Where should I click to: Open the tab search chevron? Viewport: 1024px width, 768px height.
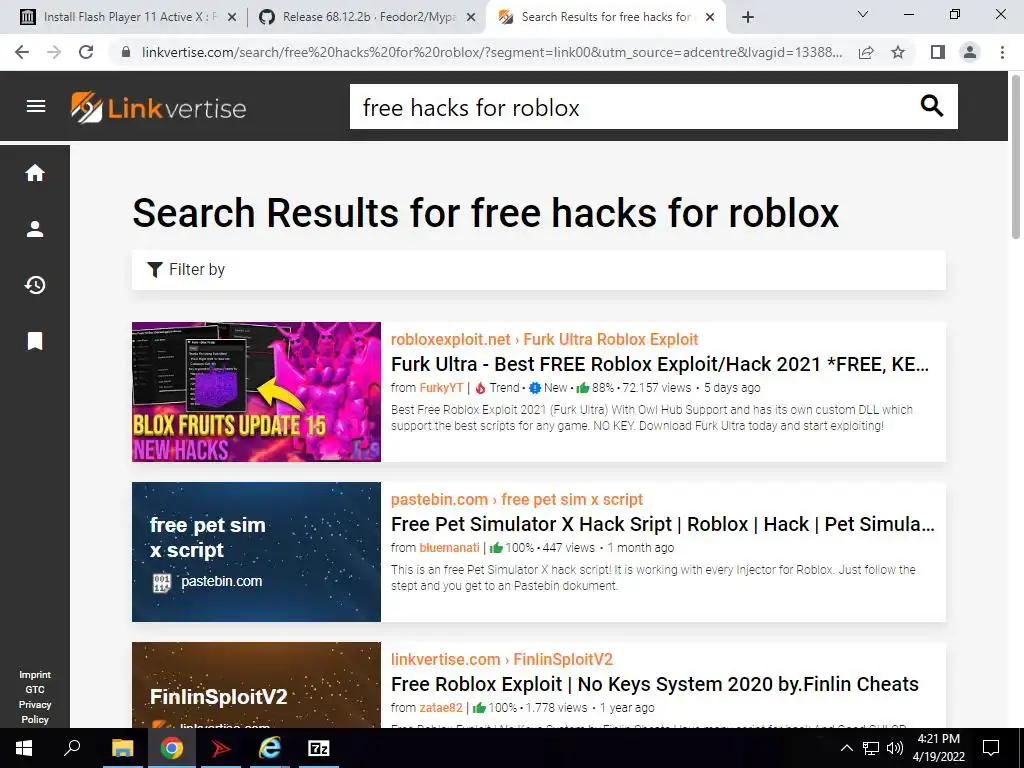(x=863, y=14)
